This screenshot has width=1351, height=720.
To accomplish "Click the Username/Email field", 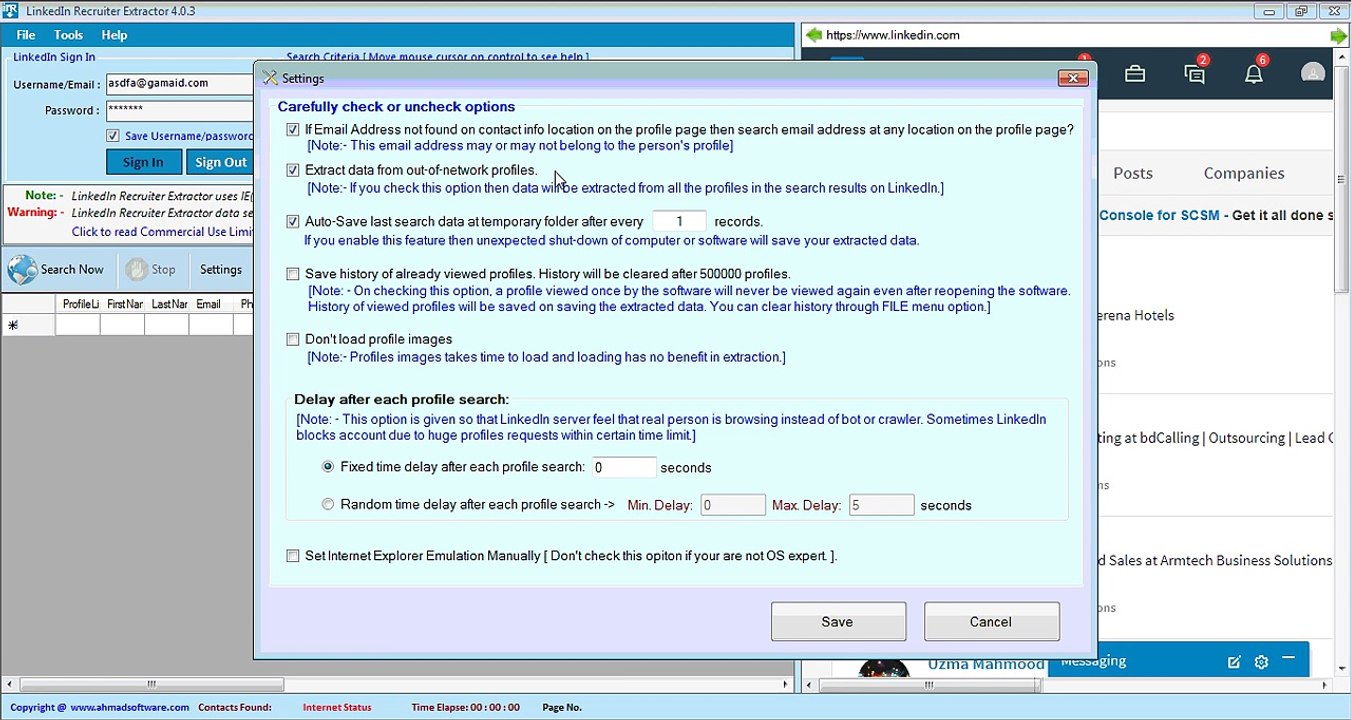I will (180, 84).
